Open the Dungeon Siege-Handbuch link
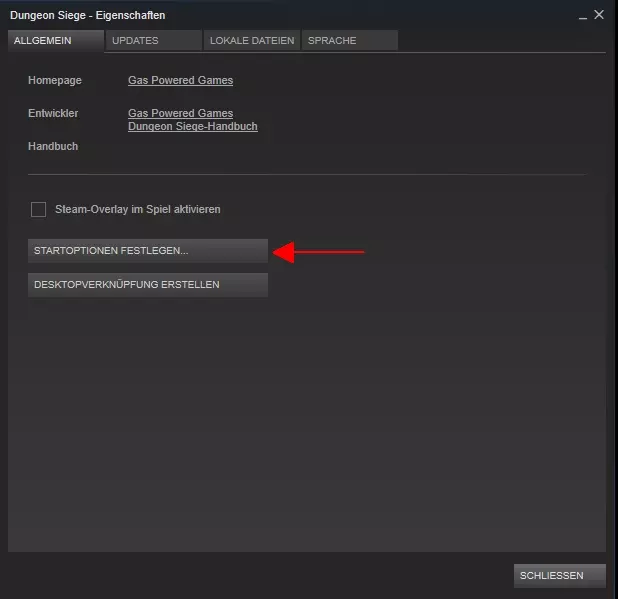This screenshot has height=599, width=618. click(x=193, y=126)
